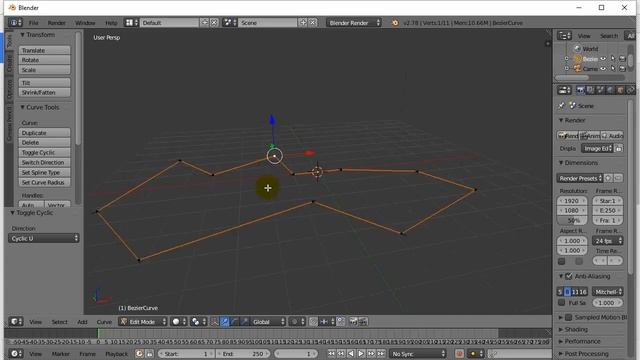Open the Edit Mode selector
The height and width of the screenshot is (360, 640).
click(x=143, y=322)
